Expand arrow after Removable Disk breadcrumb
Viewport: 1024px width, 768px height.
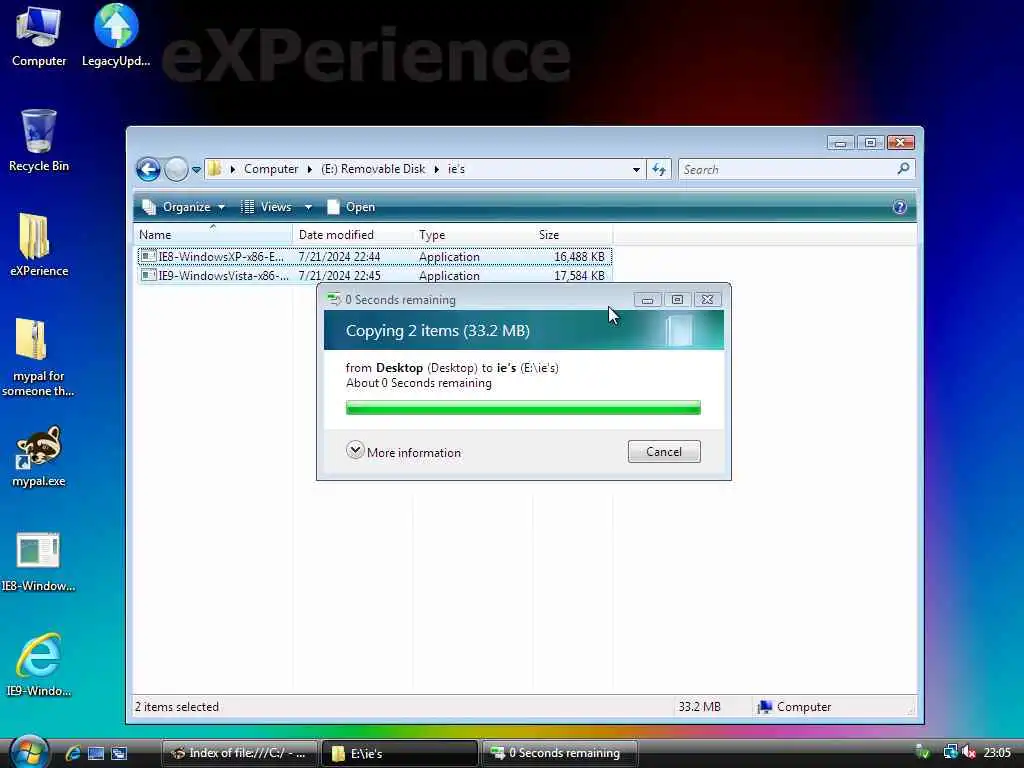pyautogui.click(x=436, y=170)
